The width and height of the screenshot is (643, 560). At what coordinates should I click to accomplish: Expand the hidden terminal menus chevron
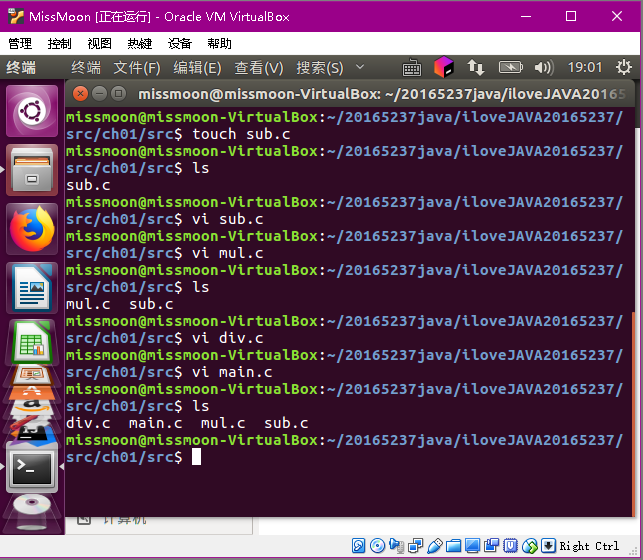[x=360, y=66]
